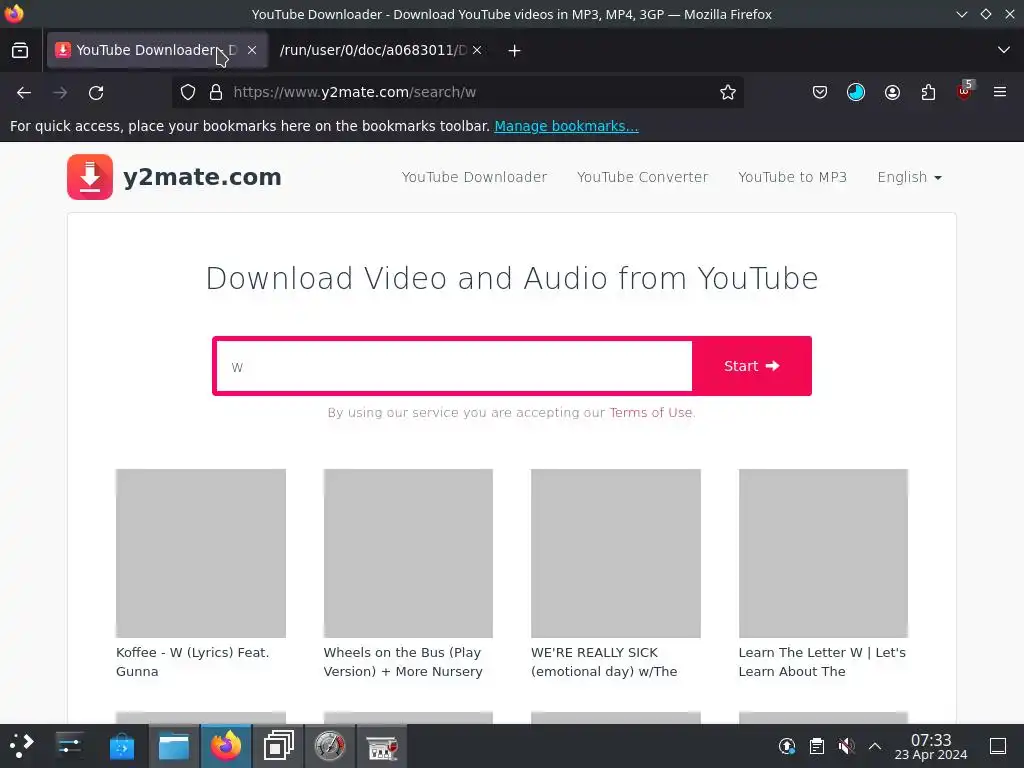Open a new tab with plus button
This screenshot has width=1024, height=768.
(514, 50)
